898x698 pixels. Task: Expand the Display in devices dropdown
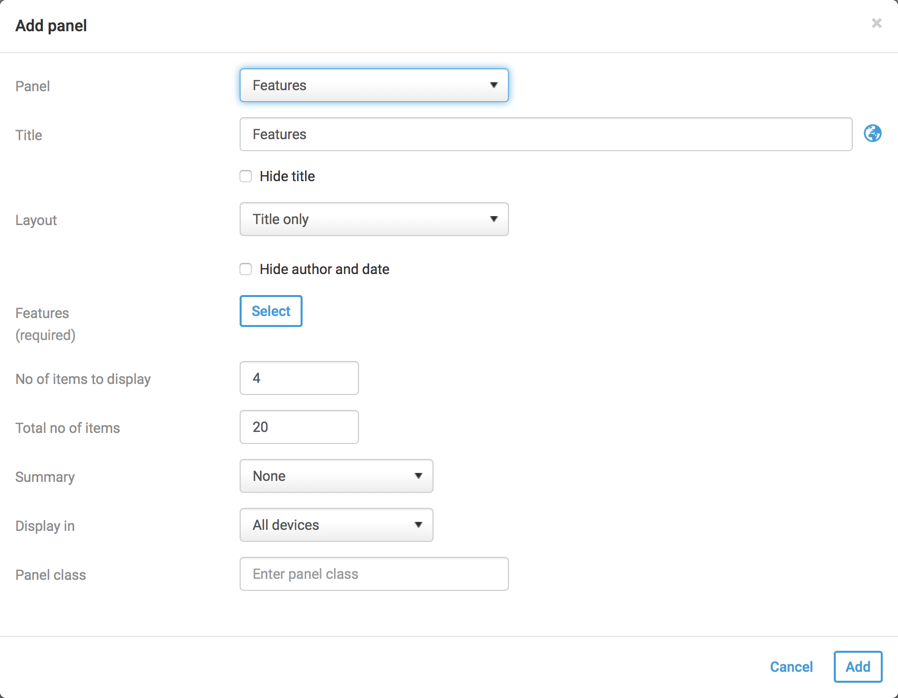tap(336, 525)
